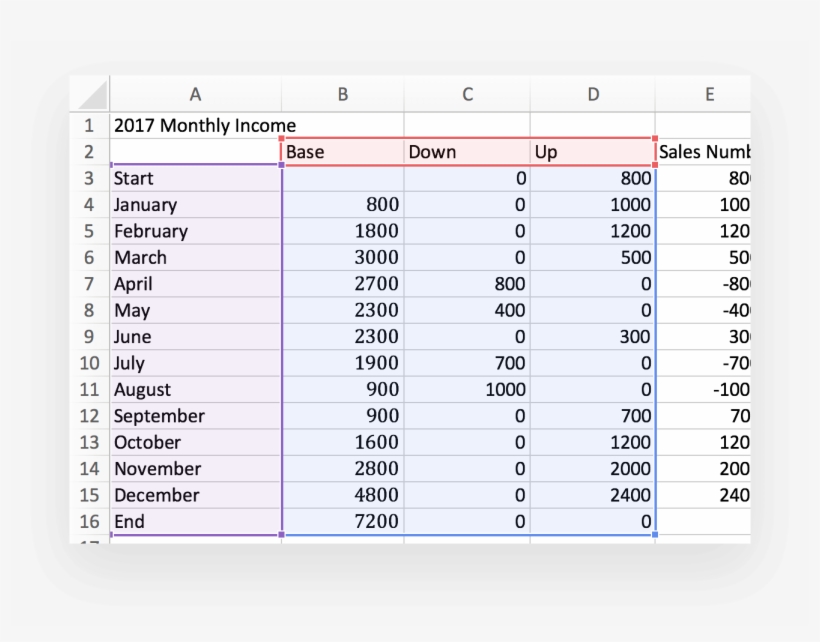
Task: Click June's Up value 300
Action: 593,337
